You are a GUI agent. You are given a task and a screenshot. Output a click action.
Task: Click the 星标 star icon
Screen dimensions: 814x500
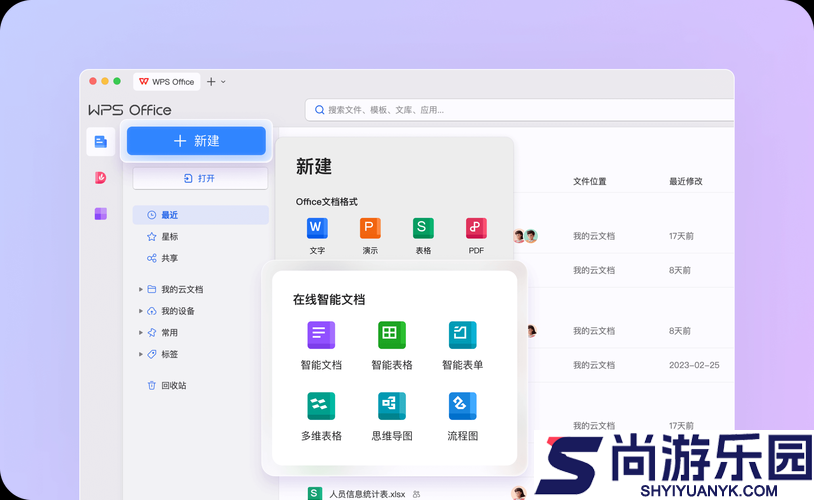pyautogui.click(x=152, y=237)
